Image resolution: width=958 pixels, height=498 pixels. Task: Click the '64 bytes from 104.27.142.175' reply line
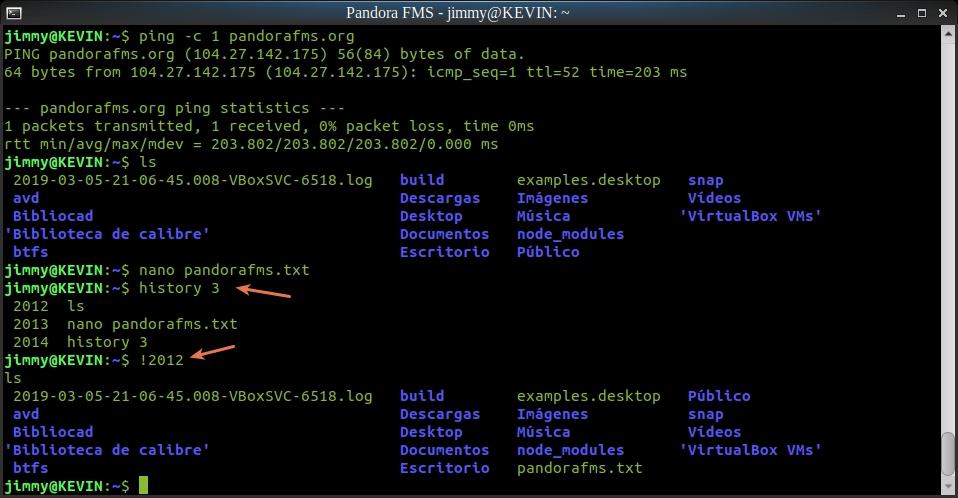click(x=345, y=72)
